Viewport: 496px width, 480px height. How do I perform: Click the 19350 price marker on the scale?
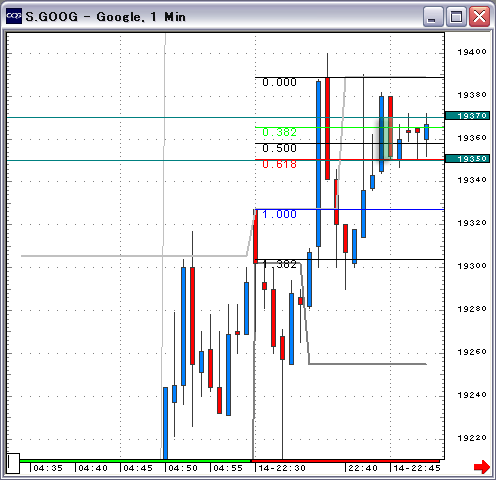coord(467,159)
